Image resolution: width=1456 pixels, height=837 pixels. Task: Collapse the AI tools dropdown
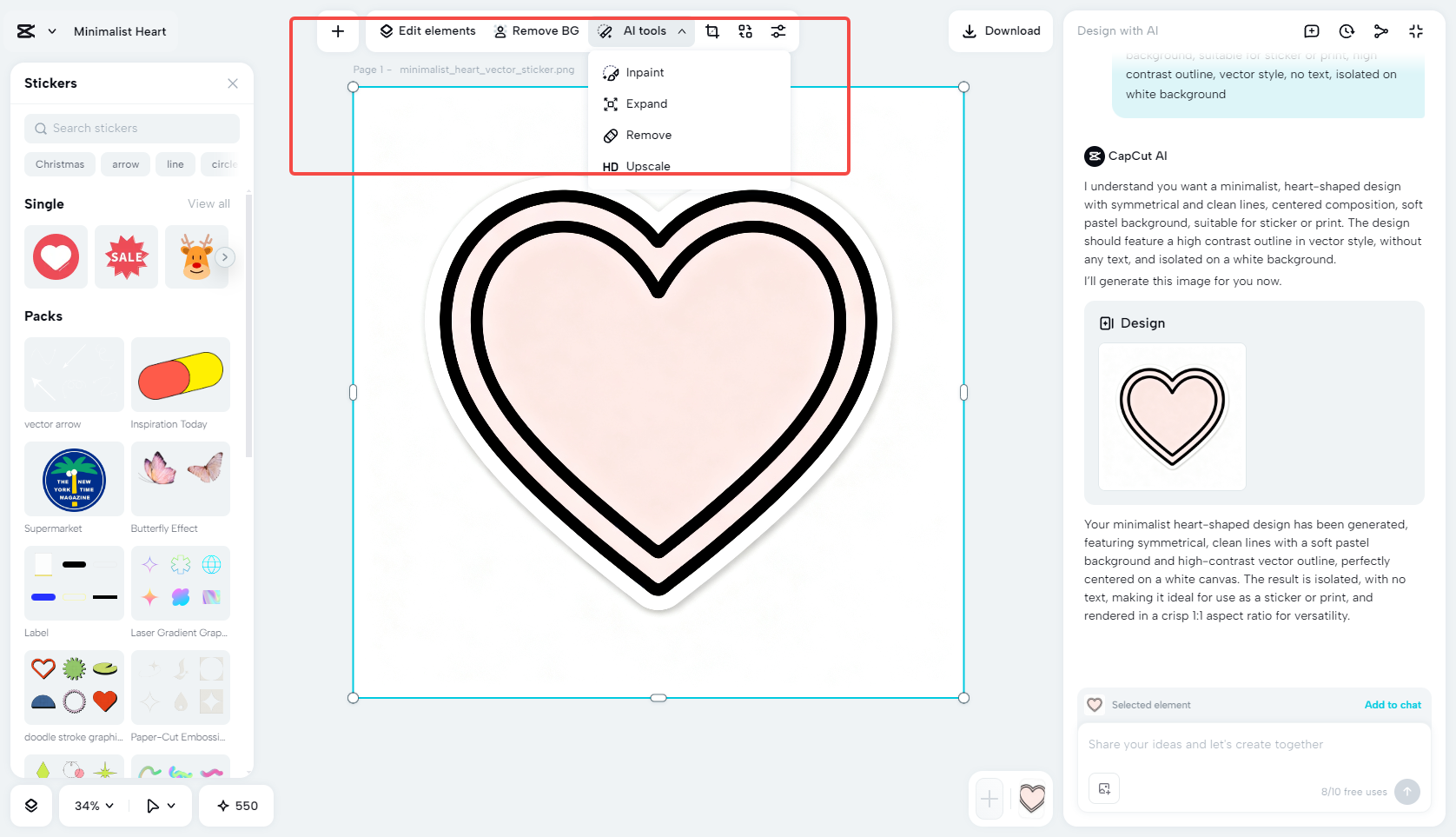tap(683, 30)
